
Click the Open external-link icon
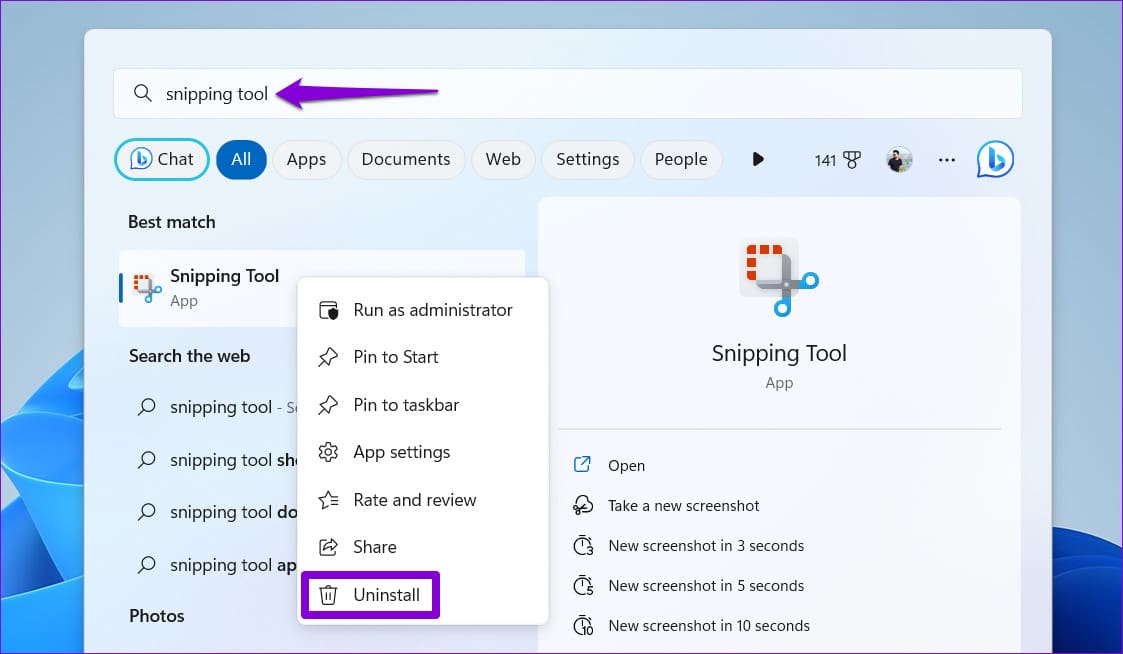click(x=582, y=465)
